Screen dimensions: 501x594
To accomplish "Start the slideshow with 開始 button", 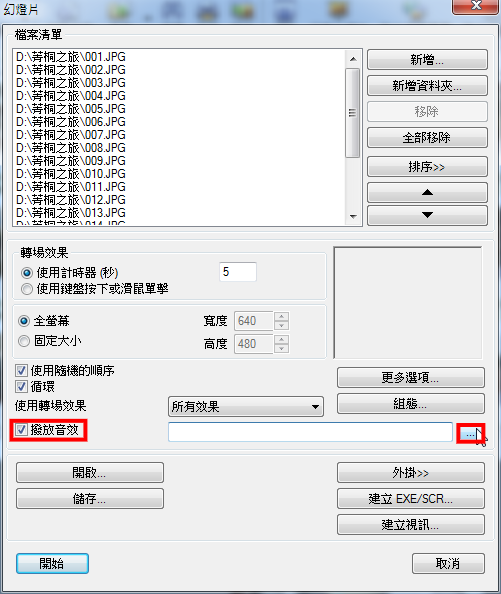I will (x=52, y=563).
